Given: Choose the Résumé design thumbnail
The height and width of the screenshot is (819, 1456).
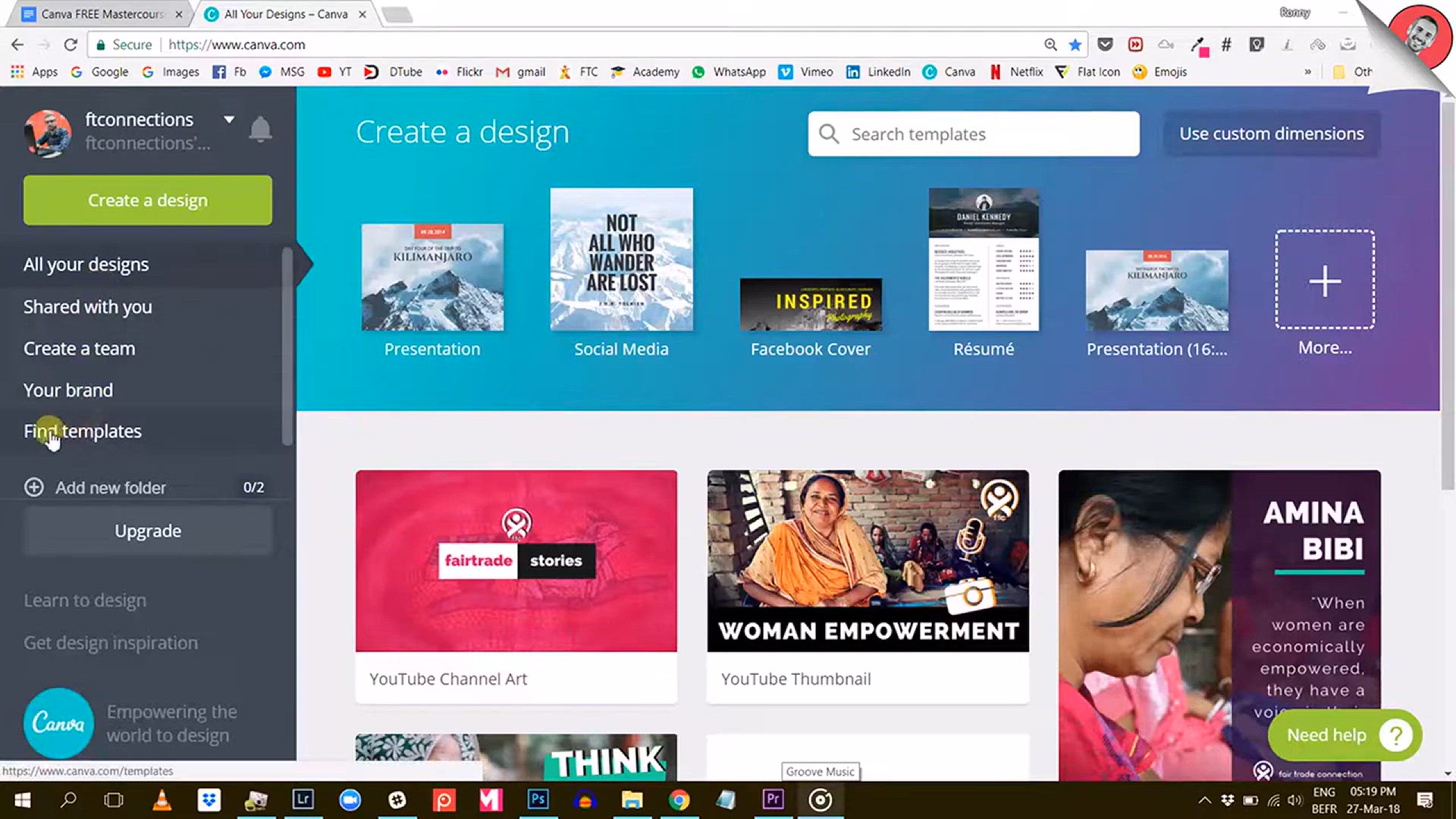Looking at the screenshot, I should pos(984,259).
